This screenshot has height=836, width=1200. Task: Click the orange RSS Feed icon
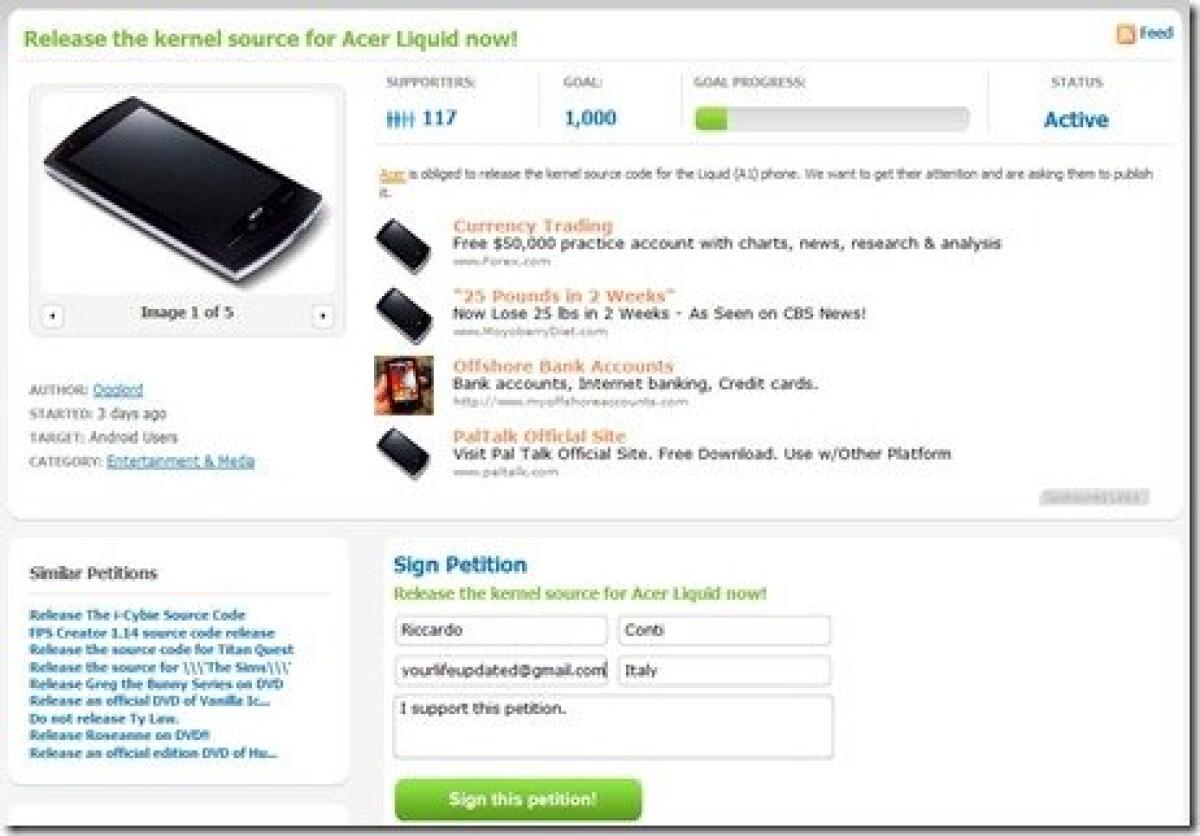point(1124,32)
